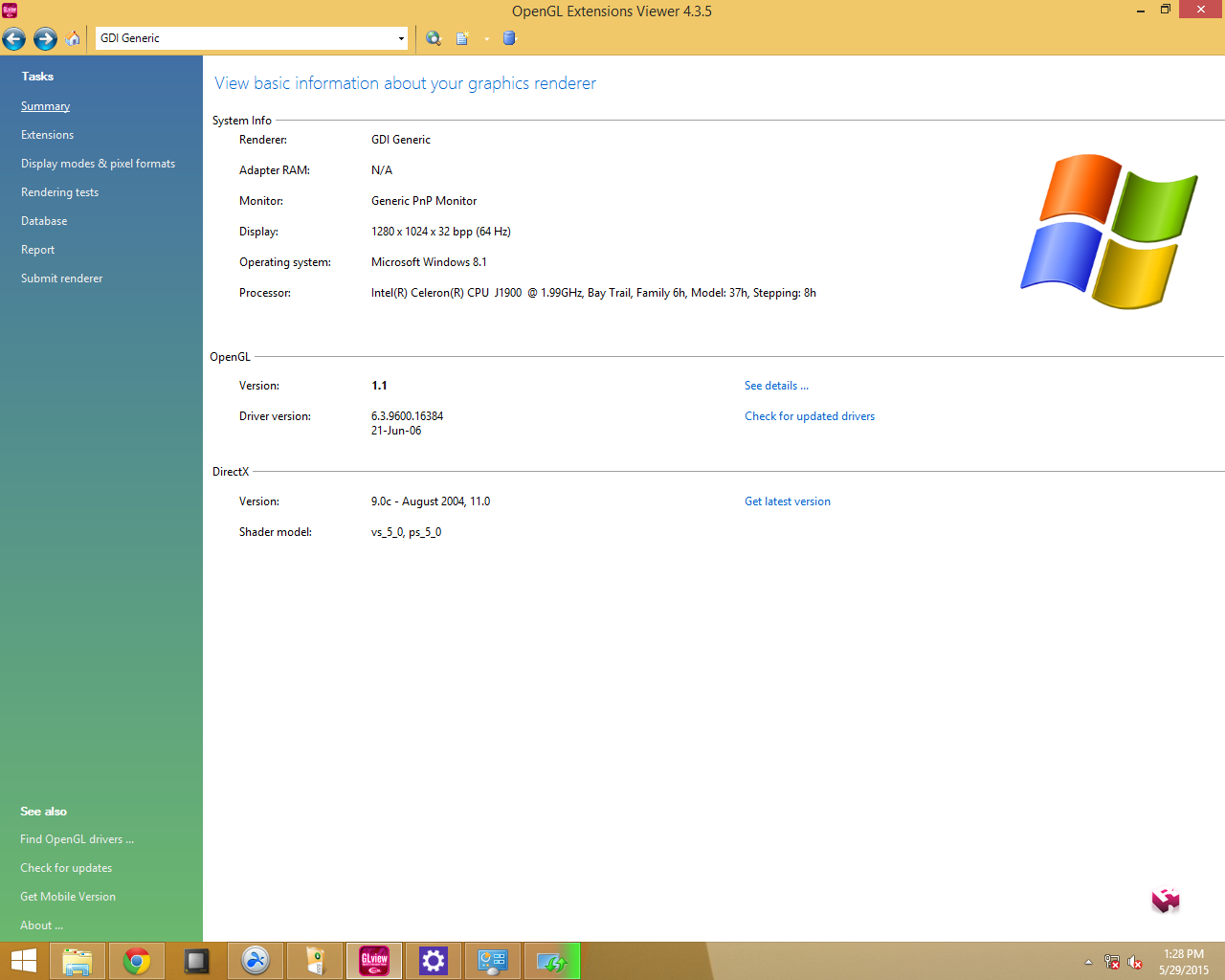1225x980 pixels.
Task: Go to Rendering tests
Action: [x=59, y=192]
